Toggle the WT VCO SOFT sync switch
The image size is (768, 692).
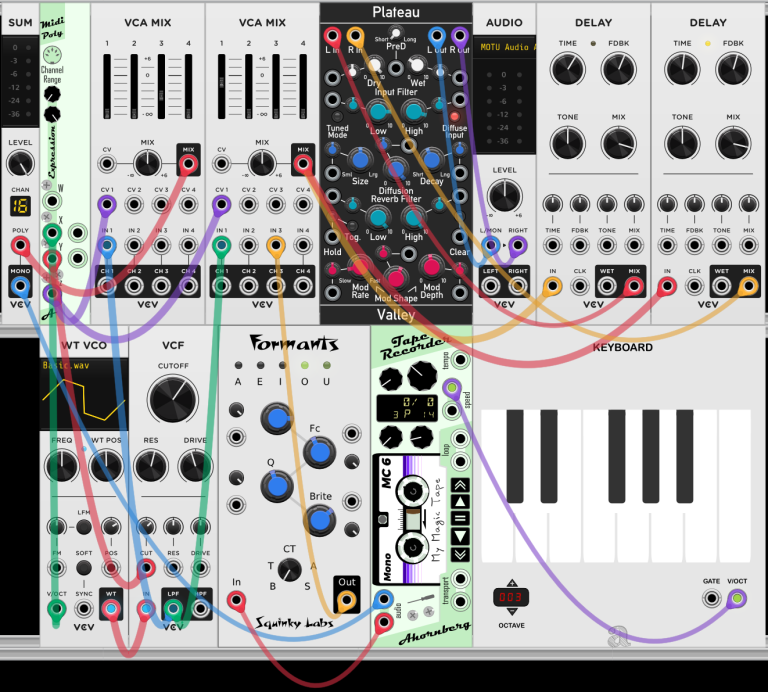click(x=84, y=568)
